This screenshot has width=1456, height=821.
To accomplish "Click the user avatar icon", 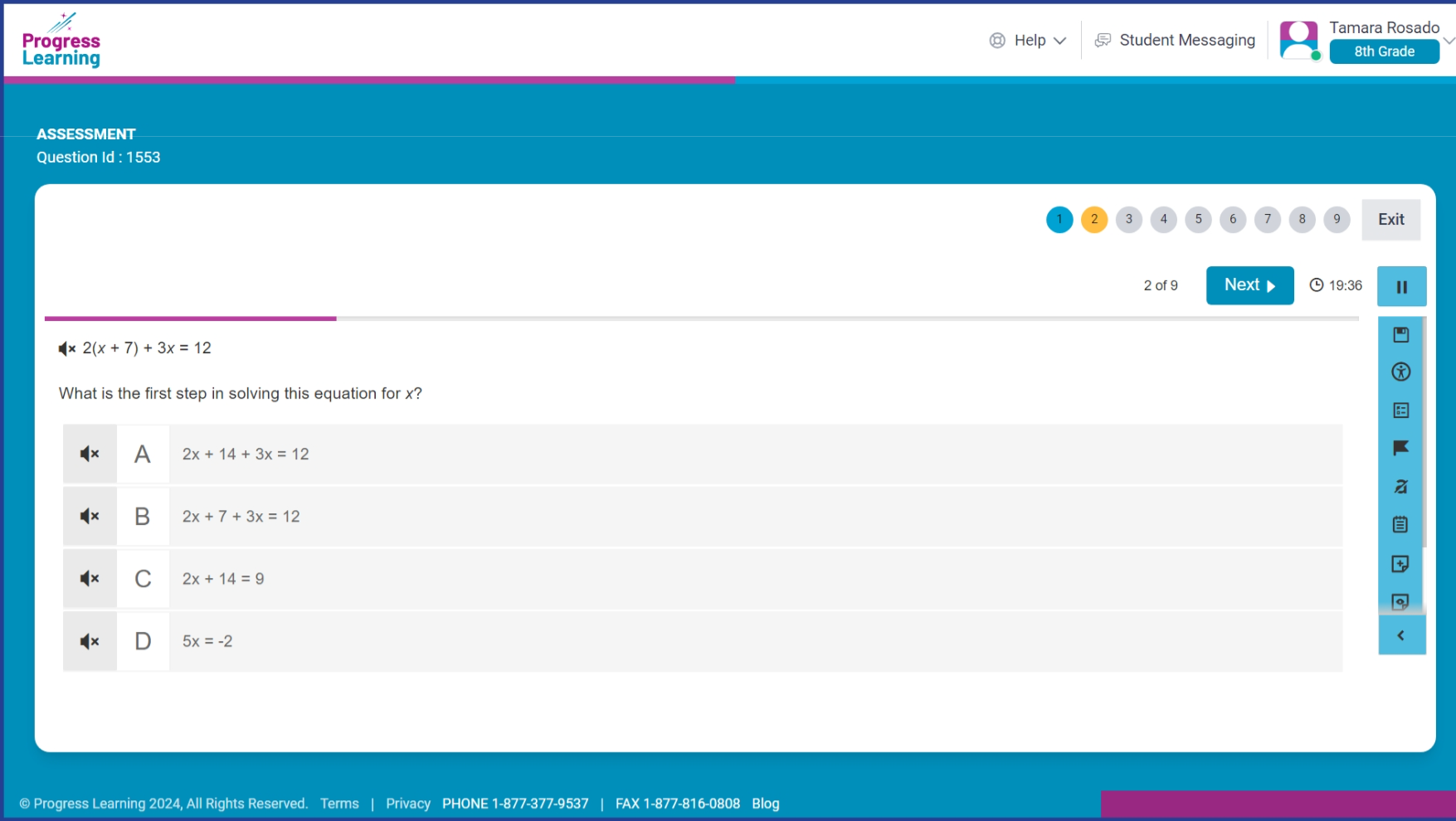I will (x=1299, y=40).
